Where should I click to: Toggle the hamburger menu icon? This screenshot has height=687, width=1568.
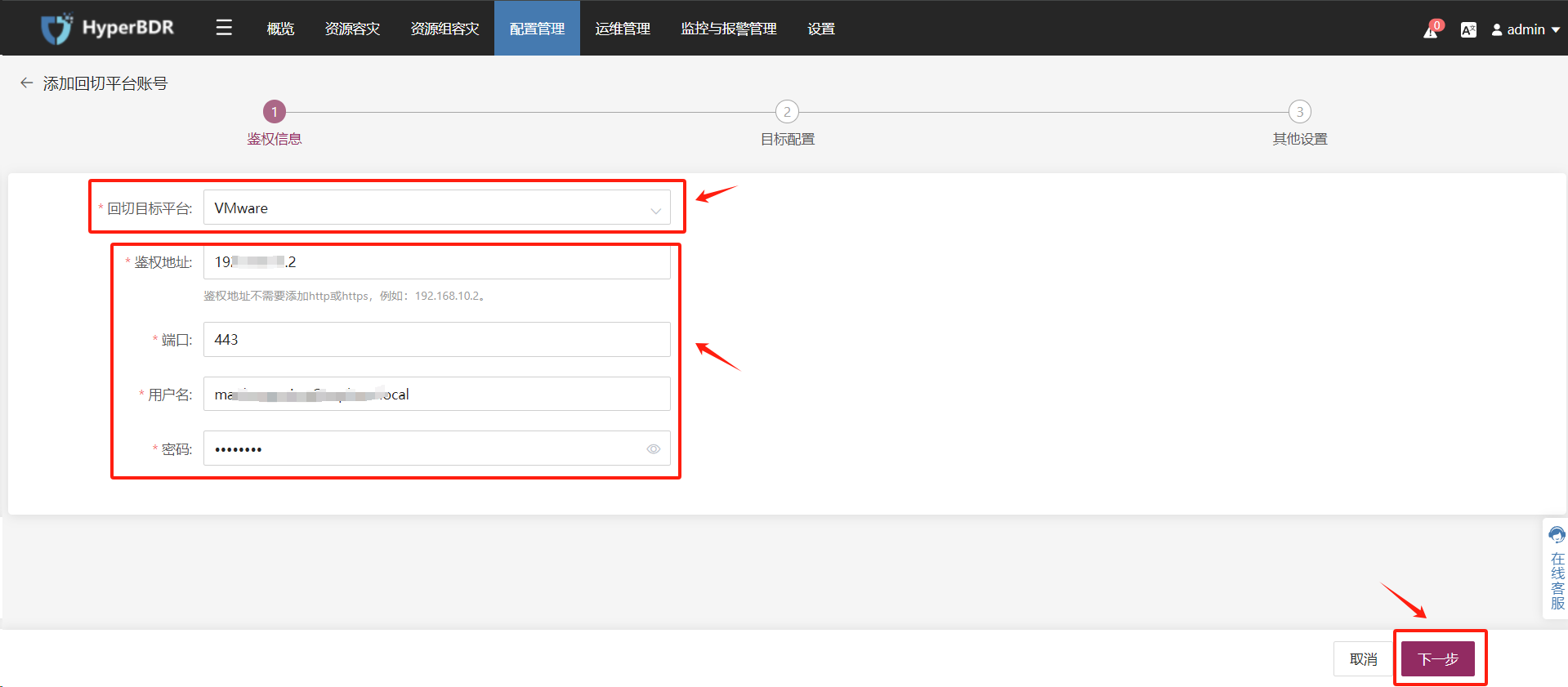pos(224,28)
